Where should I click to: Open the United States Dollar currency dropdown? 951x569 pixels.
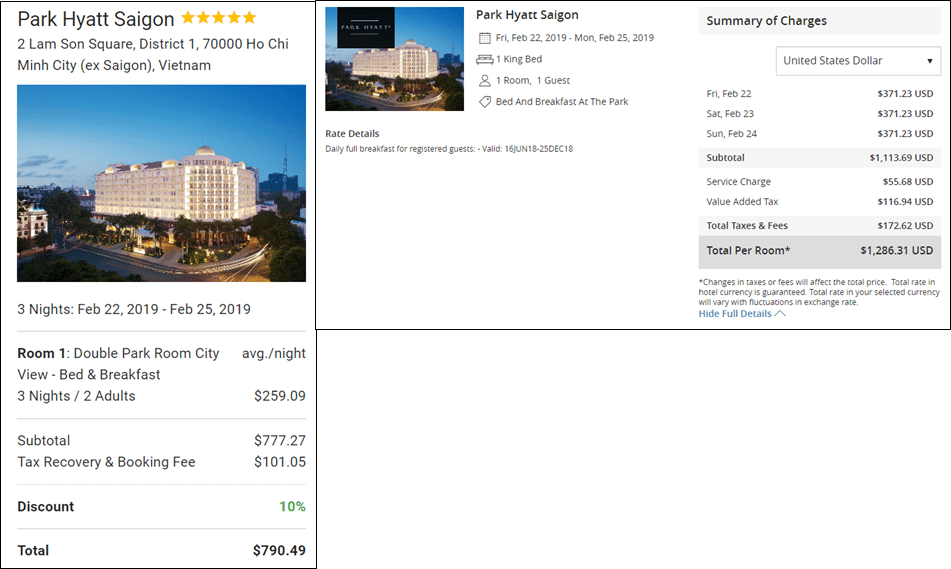point(858,61)
